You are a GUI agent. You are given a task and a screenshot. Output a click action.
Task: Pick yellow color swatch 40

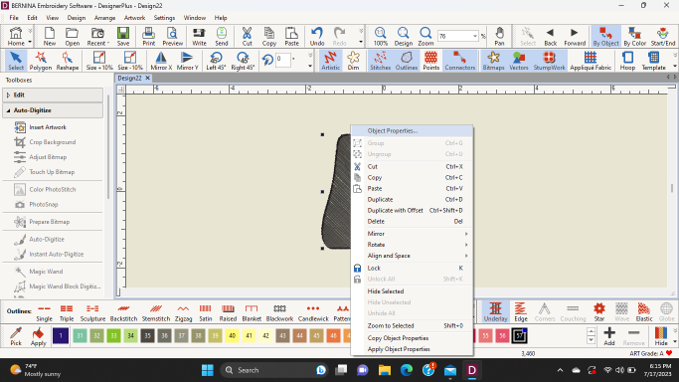pyautogui.click(x=232, y=336)
